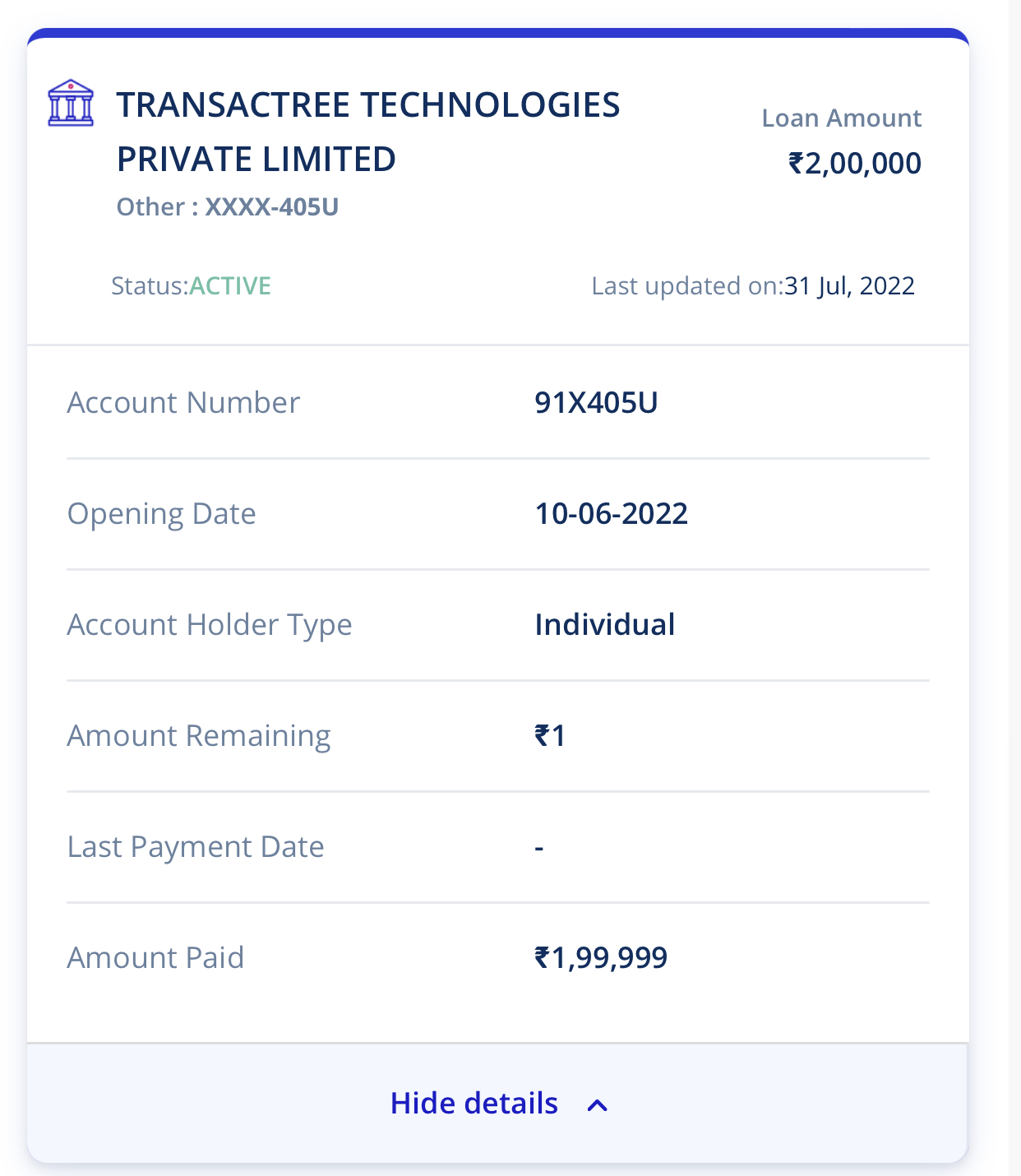Click the Amount Remaining label
The width and height of the screenshot is (1021, 1176).
coord(199,736)
